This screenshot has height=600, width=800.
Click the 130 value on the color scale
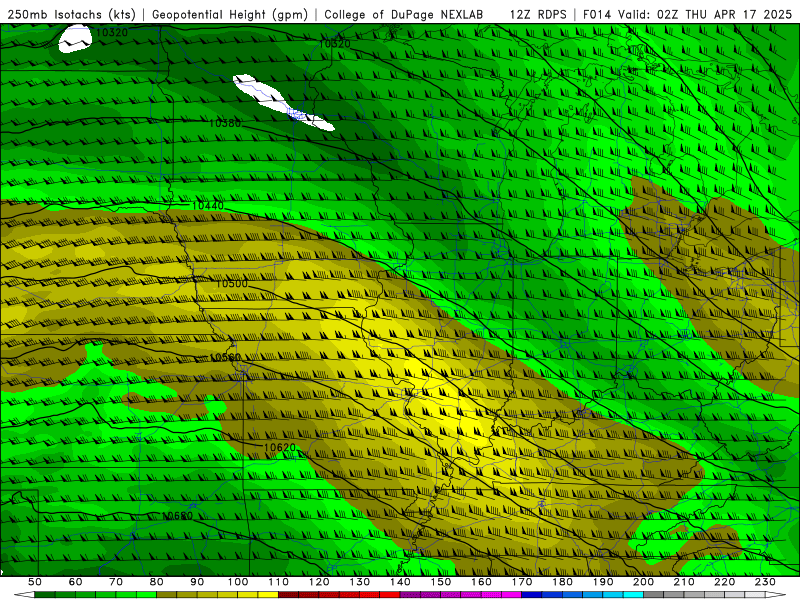(360, 582)
